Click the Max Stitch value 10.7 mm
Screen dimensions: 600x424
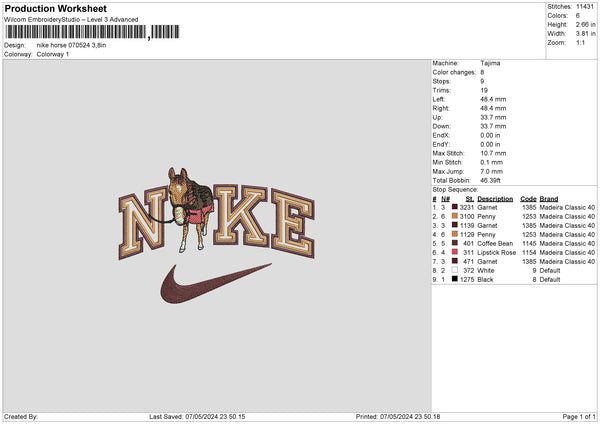pos(493,153)
